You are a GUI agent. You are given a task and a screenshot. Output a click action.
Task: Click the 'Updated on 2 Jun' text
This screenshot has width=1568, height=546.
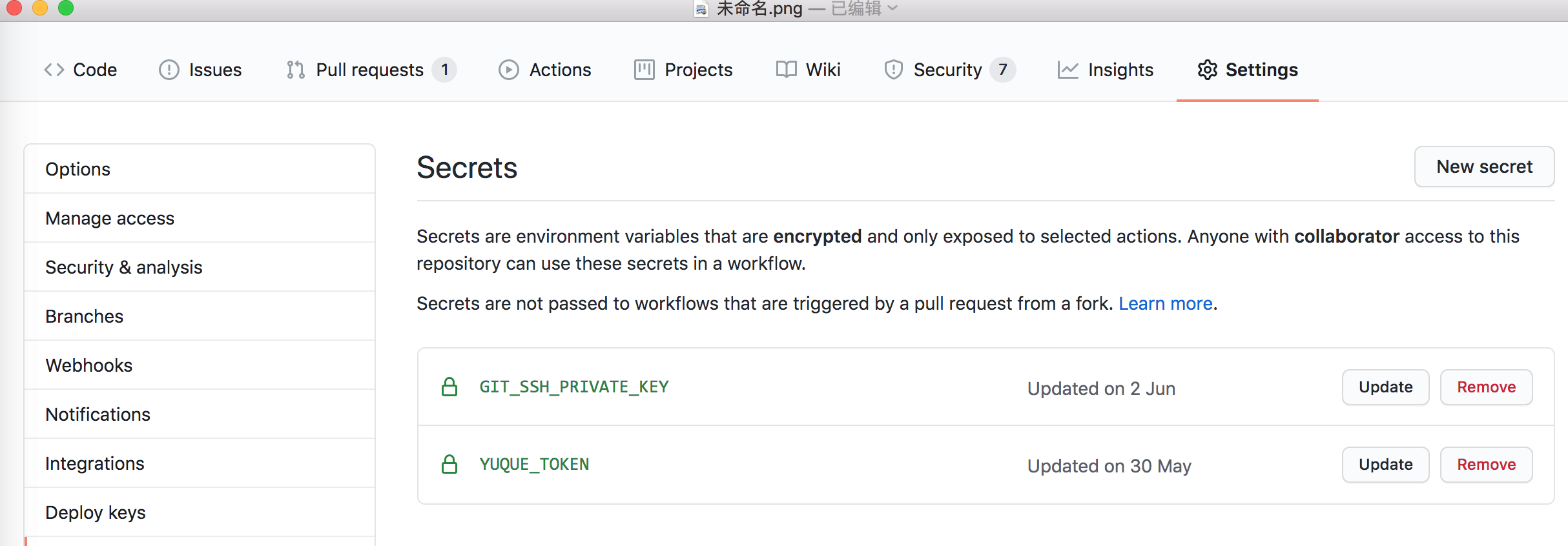1101,389
